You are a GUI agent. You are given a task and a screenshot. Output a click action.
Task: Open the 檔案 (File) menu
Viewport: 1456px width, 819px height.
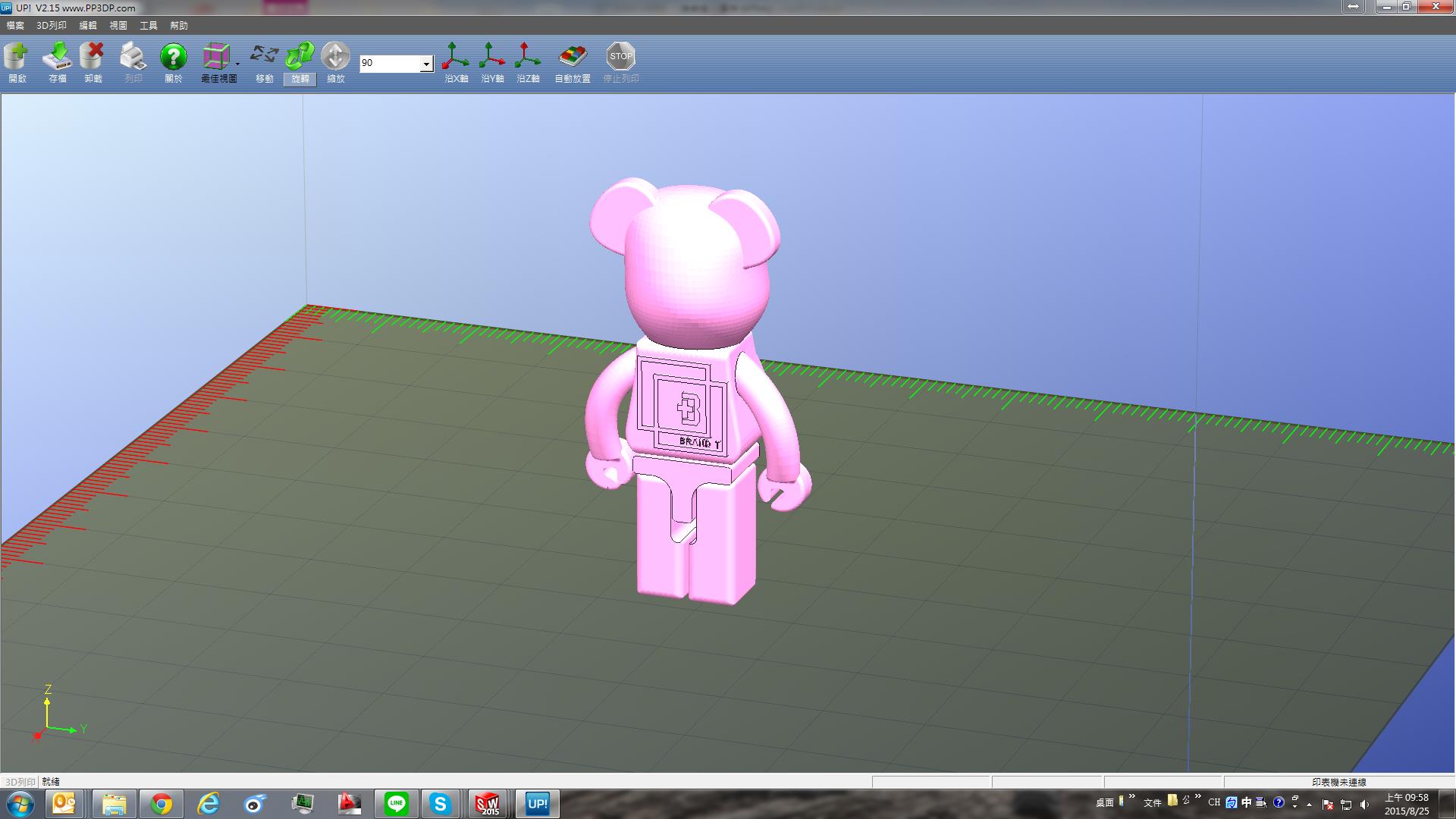click(x=15, y=26)
